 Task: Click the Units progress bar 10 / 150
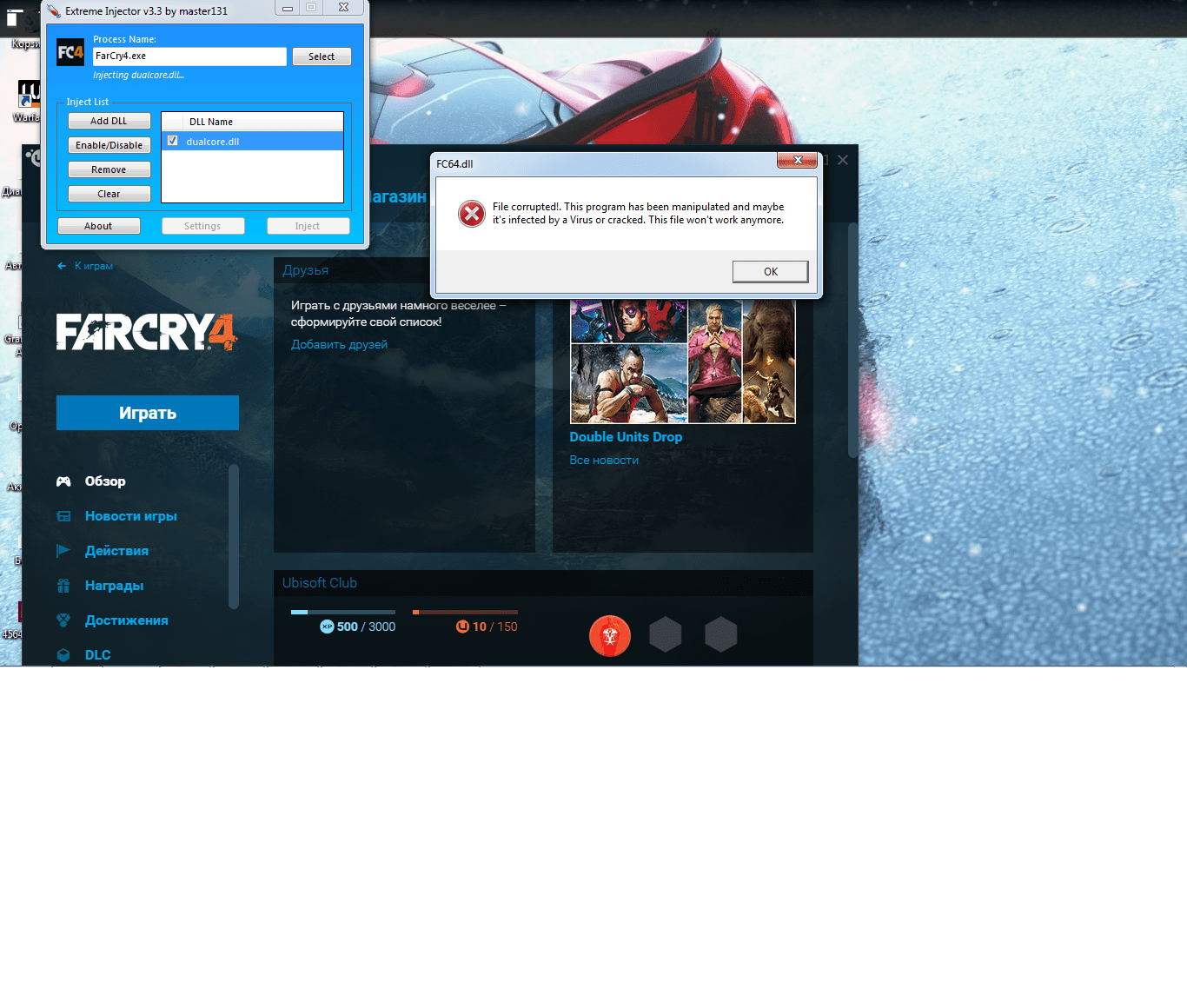pos(465,613)
